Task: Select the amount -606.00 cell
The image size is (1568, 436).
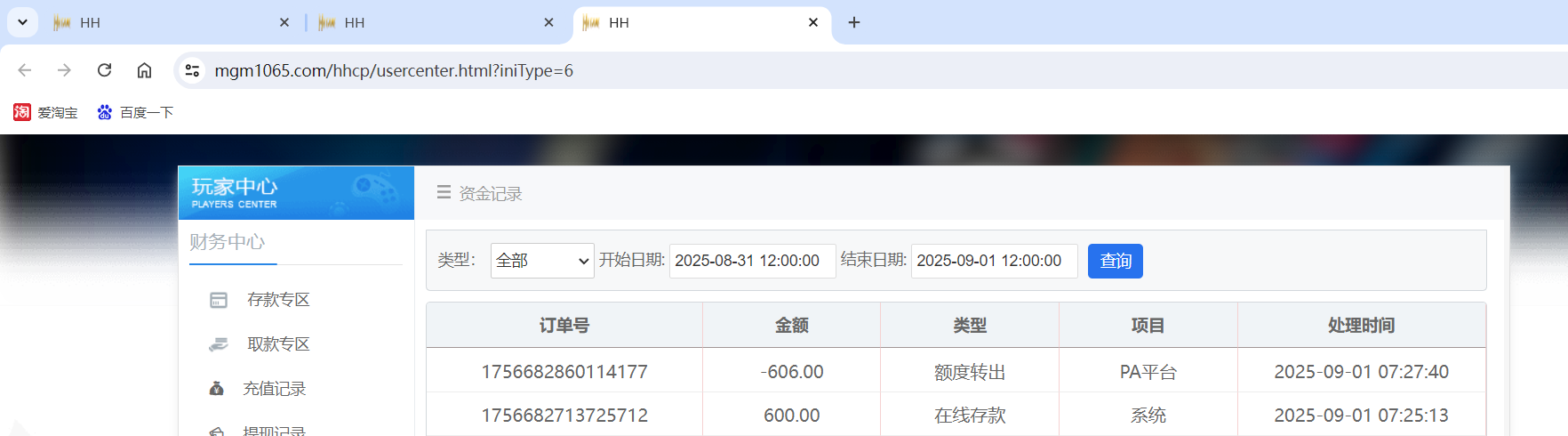Action: (x=792, y=372)
